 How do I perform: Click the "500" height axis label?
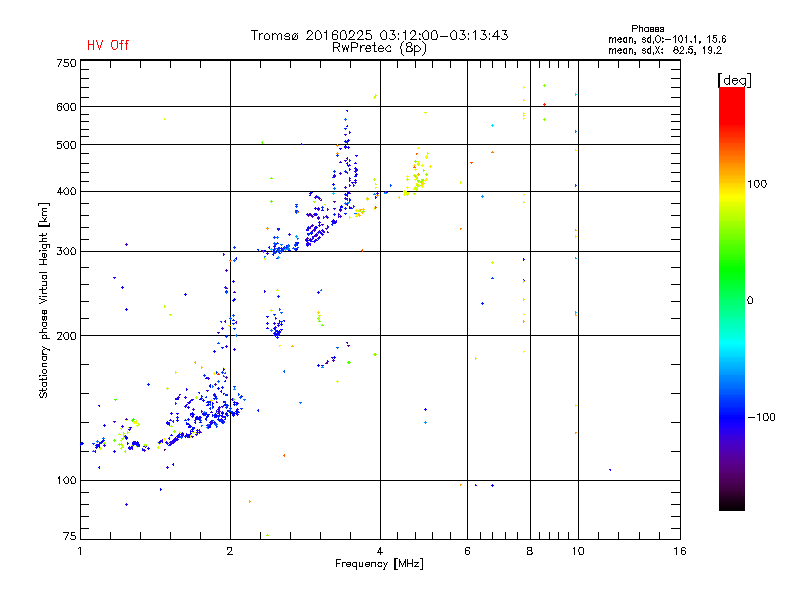(x=66, y=145)
